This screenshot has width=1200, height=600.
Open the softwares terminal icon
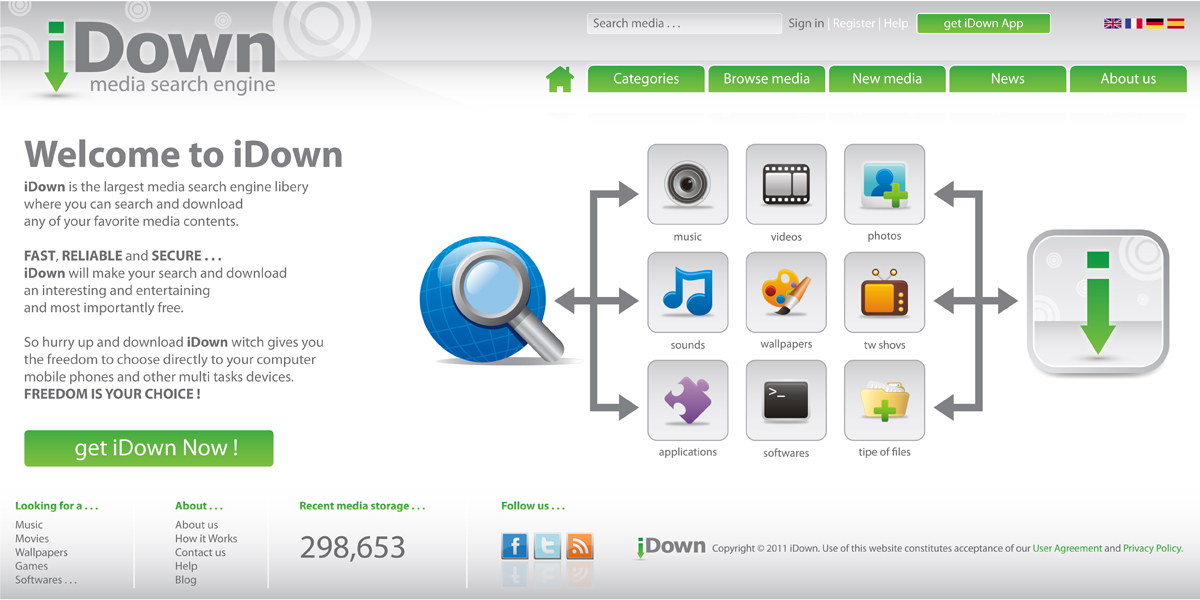pos(786,400)
